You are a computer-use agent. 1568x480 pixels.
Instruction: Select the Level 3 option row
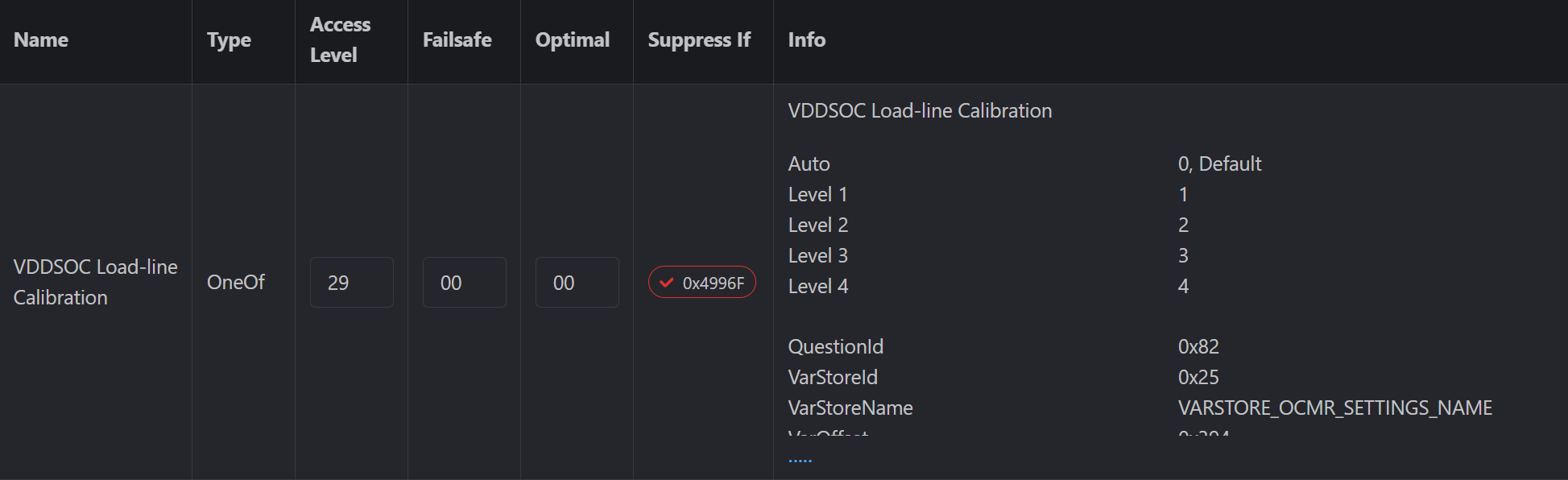(x=988, y=255)
